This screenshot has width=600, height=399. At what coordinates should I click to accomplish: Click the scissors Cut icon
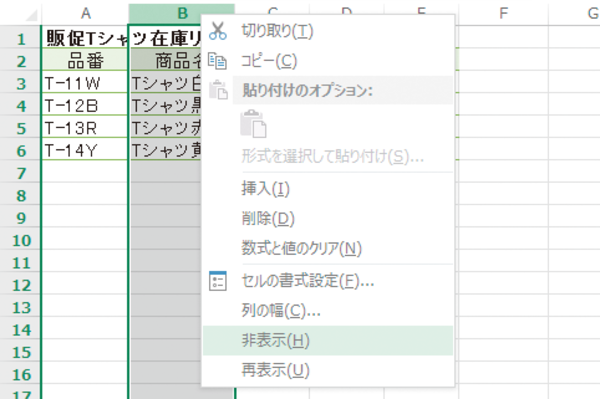[218, 31]
